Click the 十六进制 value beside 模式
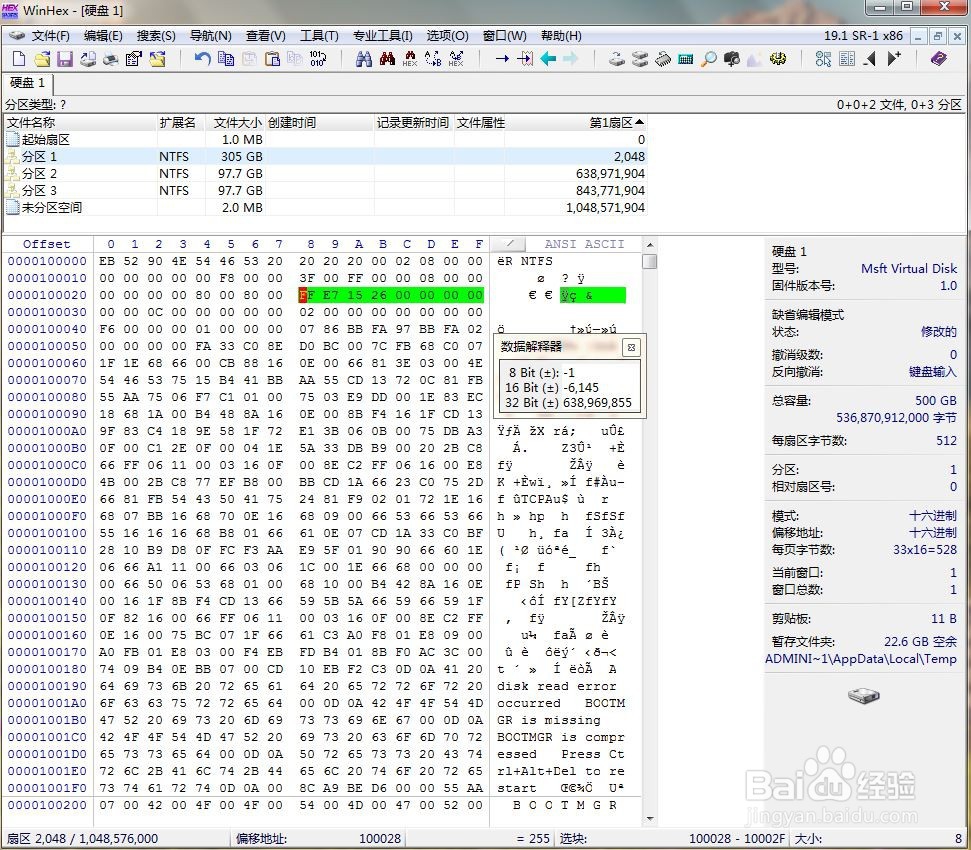Viewport: 971px width, 850px height. (932, 516)
